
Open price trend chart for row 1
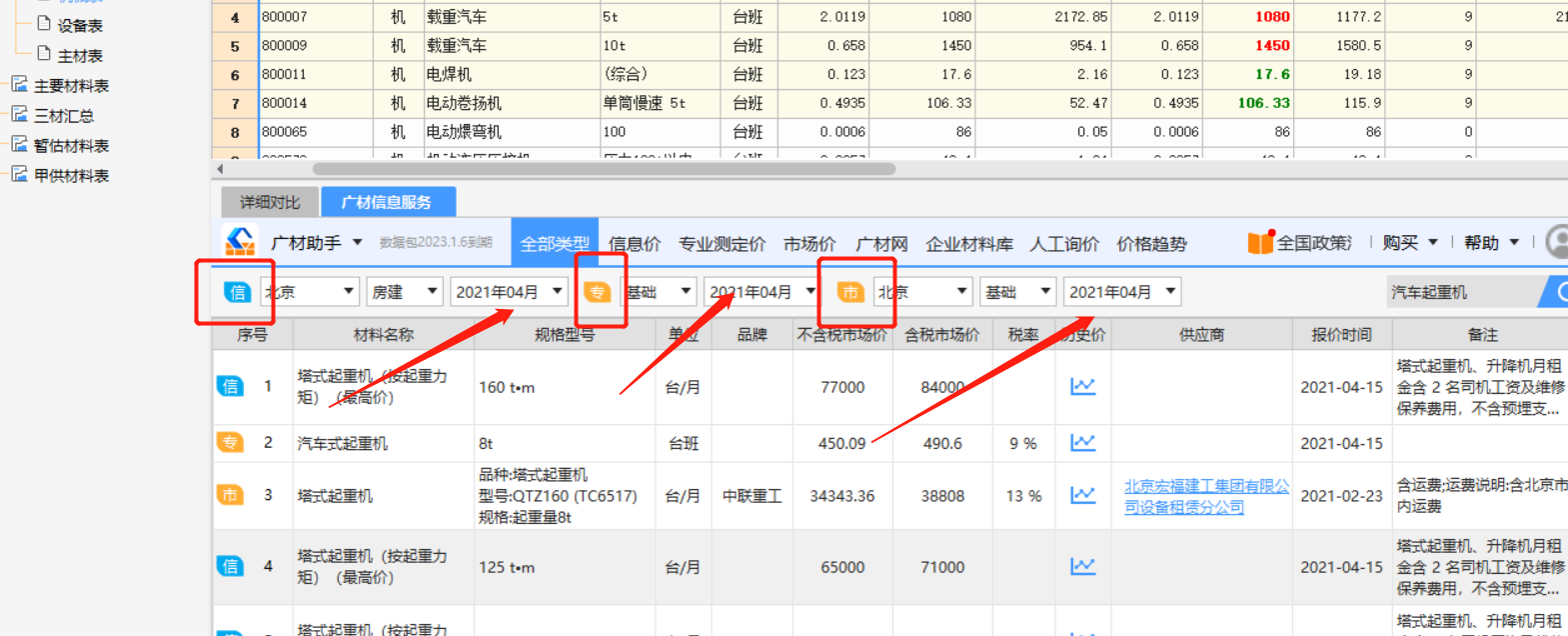tap(1083, 387)
